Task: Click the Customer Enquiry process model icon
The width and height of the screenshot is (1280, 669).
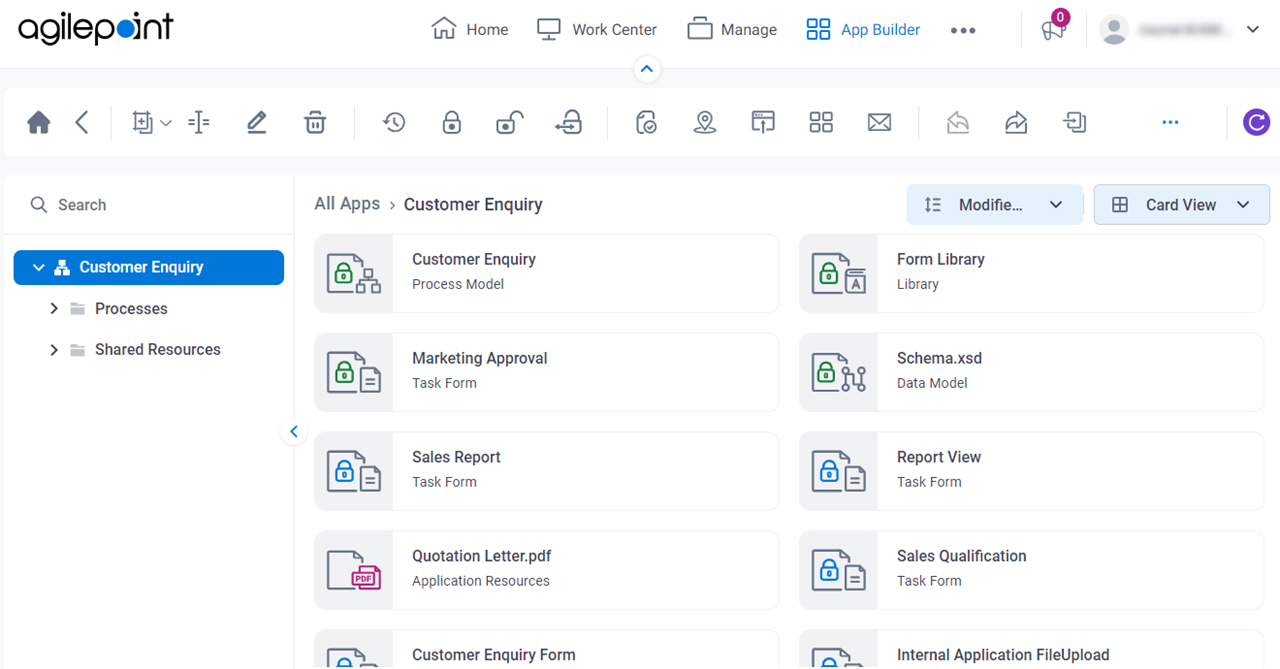Action: click(x=354, y=273)
